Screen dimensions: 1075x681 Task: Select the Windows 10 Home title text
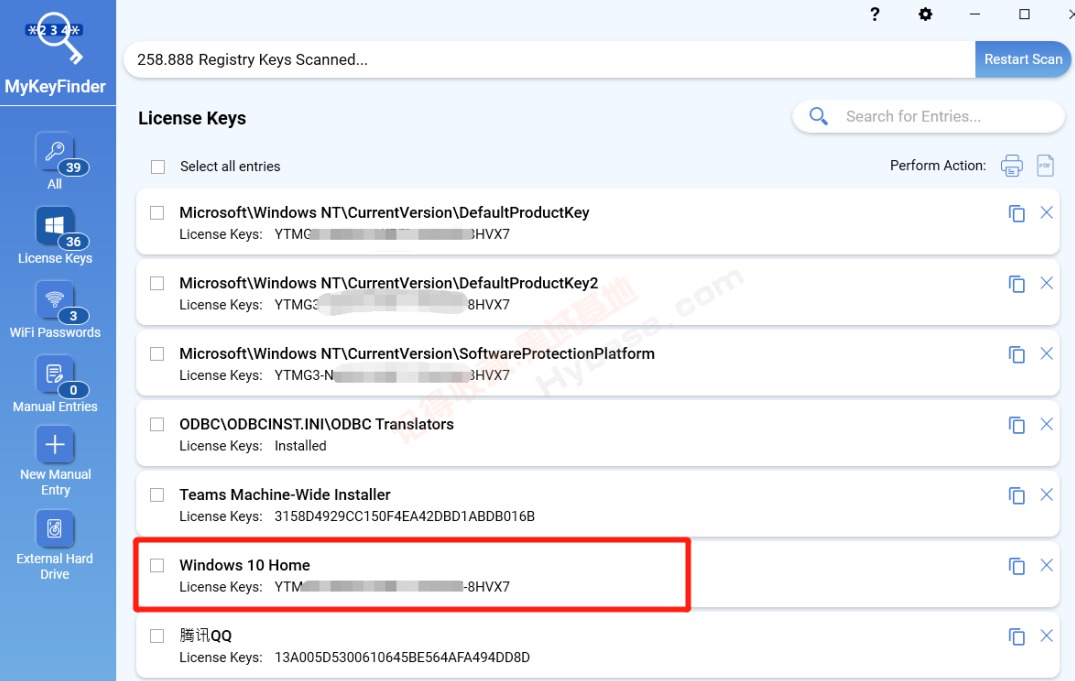pos(245,565)
